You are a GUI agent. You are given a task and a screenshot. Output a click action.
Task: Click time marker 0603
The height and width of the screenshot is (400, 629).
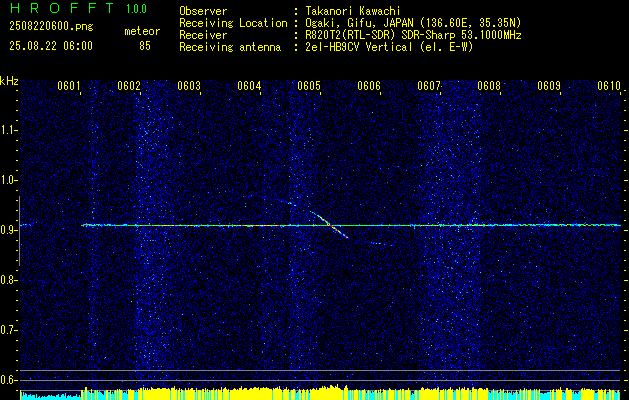[189, 85]
